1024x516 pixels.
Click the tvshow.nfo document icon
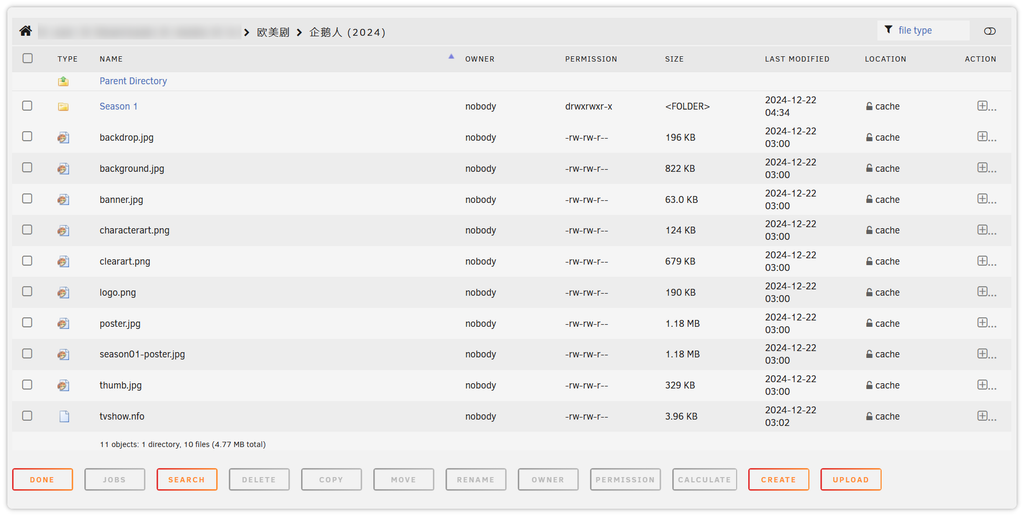(63, 417)
